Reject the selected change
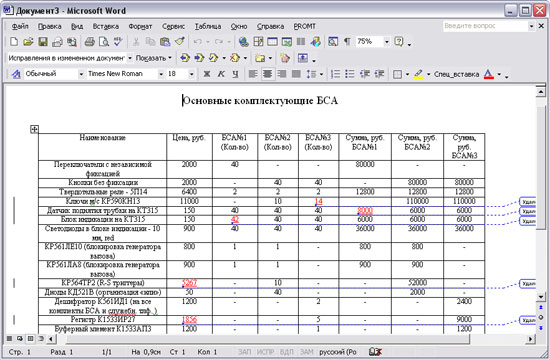The height and width of the screenshot is (360, 550). point(235,58)
